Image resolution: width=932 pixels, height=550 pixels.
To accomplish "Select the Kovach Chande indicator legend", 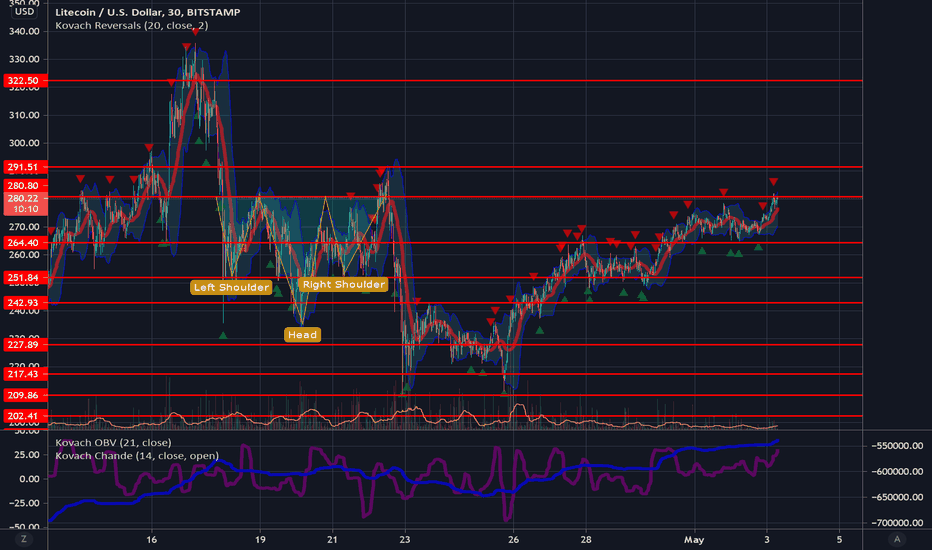I will point(137,455).
